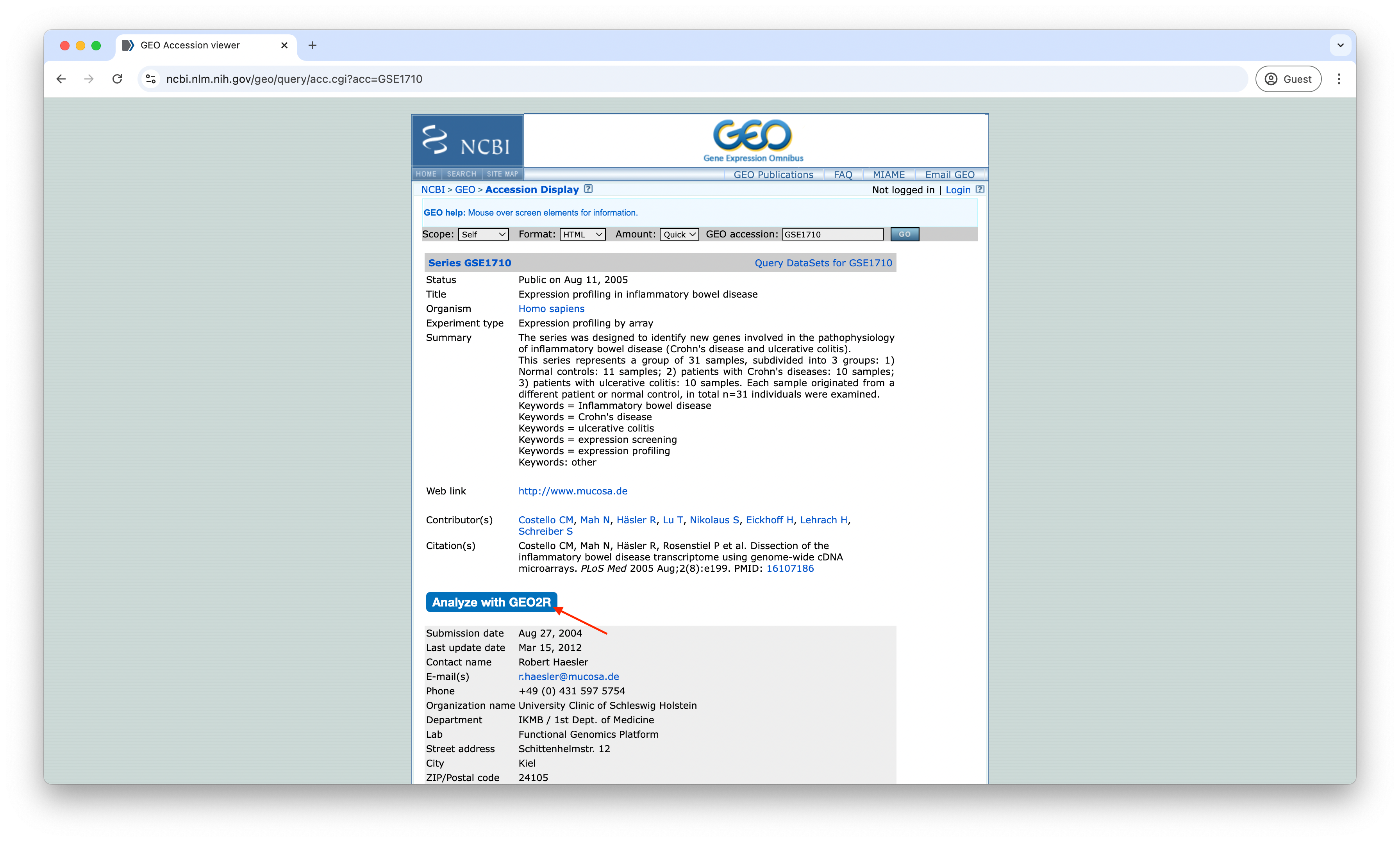Click Accession Display breadcrumb link
This screenshot has width=1400, height=842.
532,189
